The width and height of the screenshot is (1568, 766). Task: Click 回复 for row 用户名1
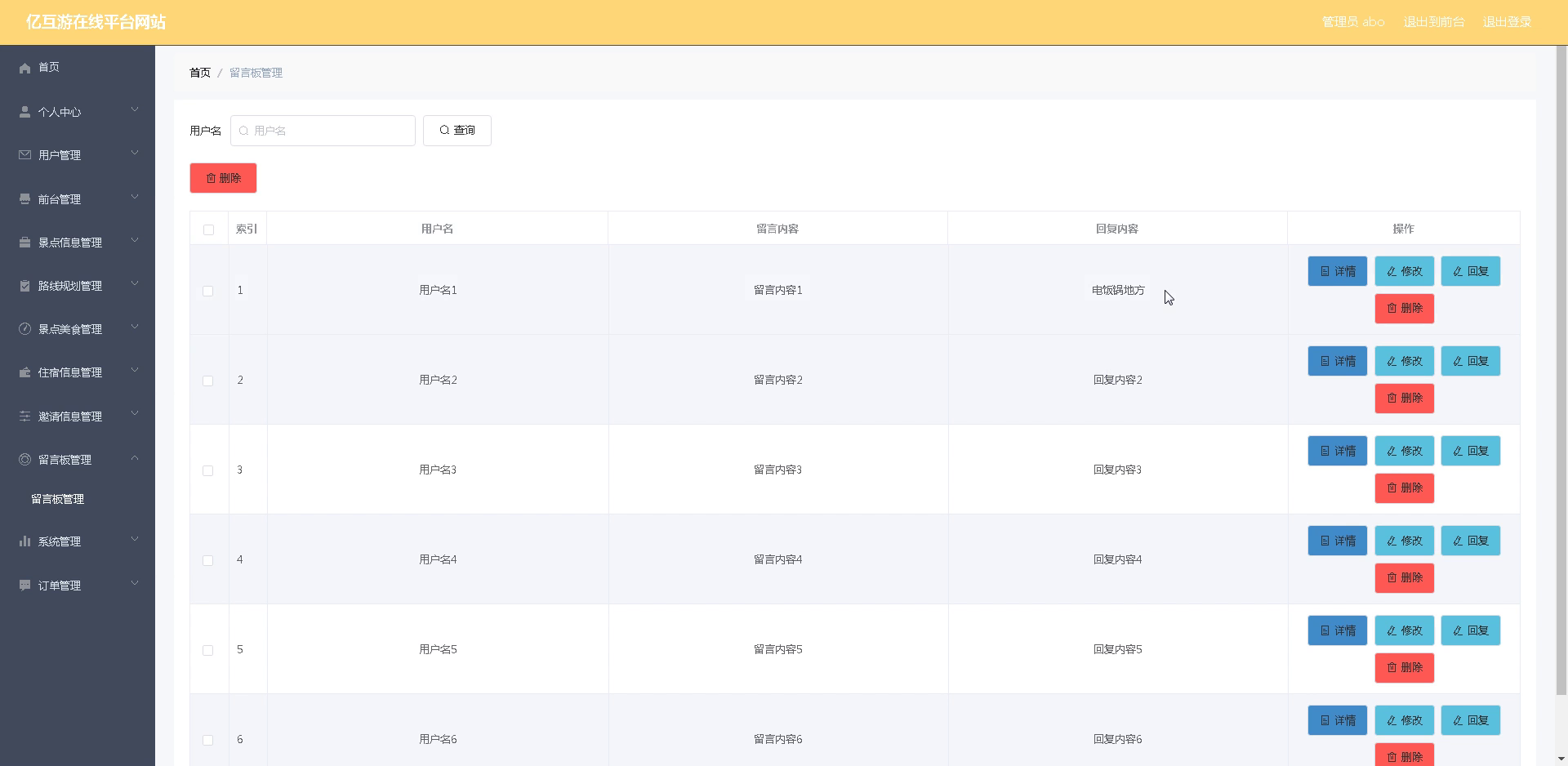click(1470, 271)
